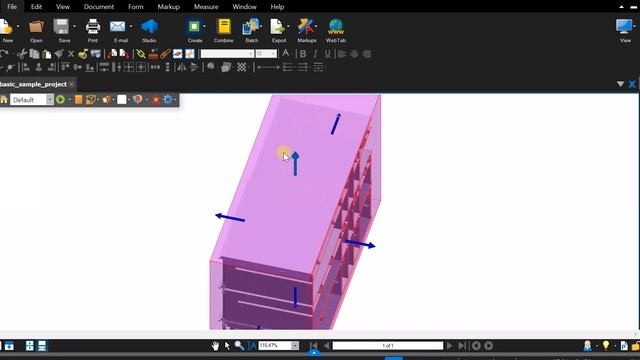This screenshot has height=360, width=640.
Task: Click the text color A icon
Action: (x=286, y=53)
